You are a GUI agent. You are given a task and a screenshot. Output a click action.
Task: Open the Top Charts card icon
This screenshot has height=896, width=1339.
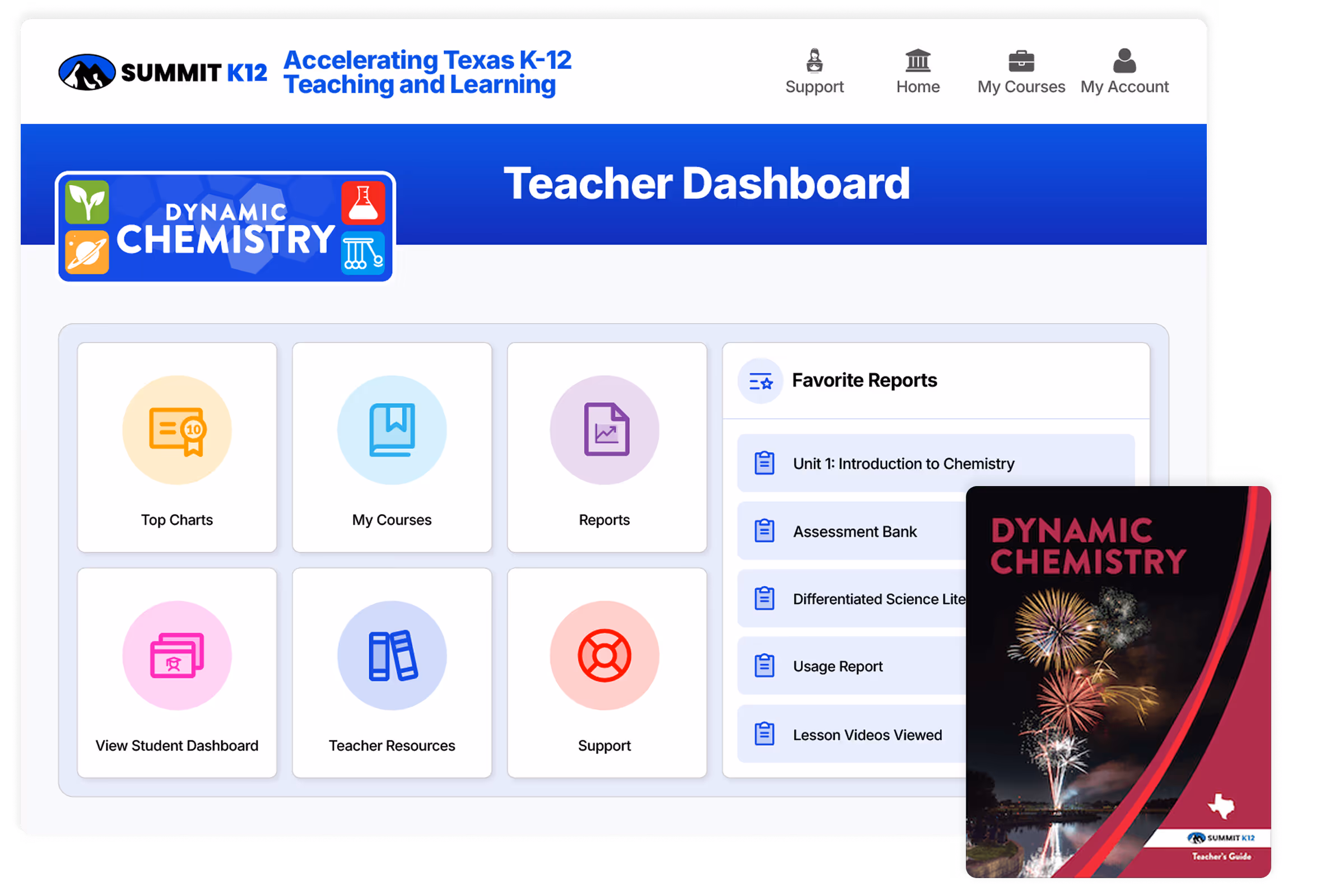click(176, 430)
